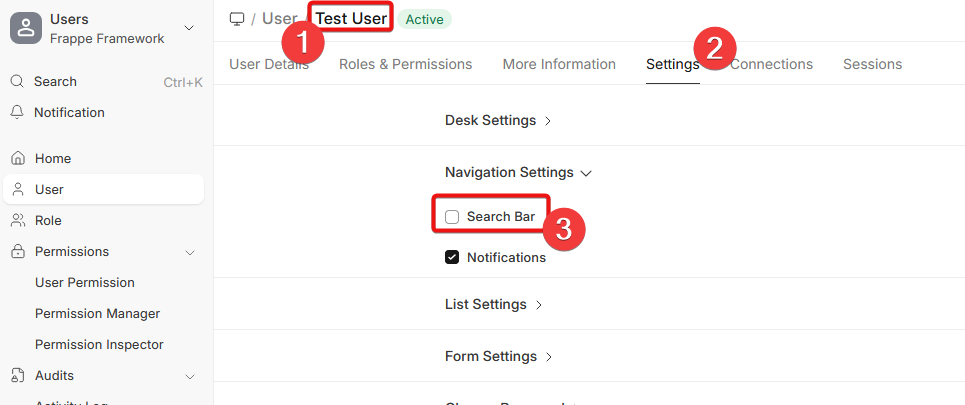Image resolution: width=965 pixels, height=405 pixels.
Task: Click the Permissions lock icon
Action: click(x=17, y=252)
